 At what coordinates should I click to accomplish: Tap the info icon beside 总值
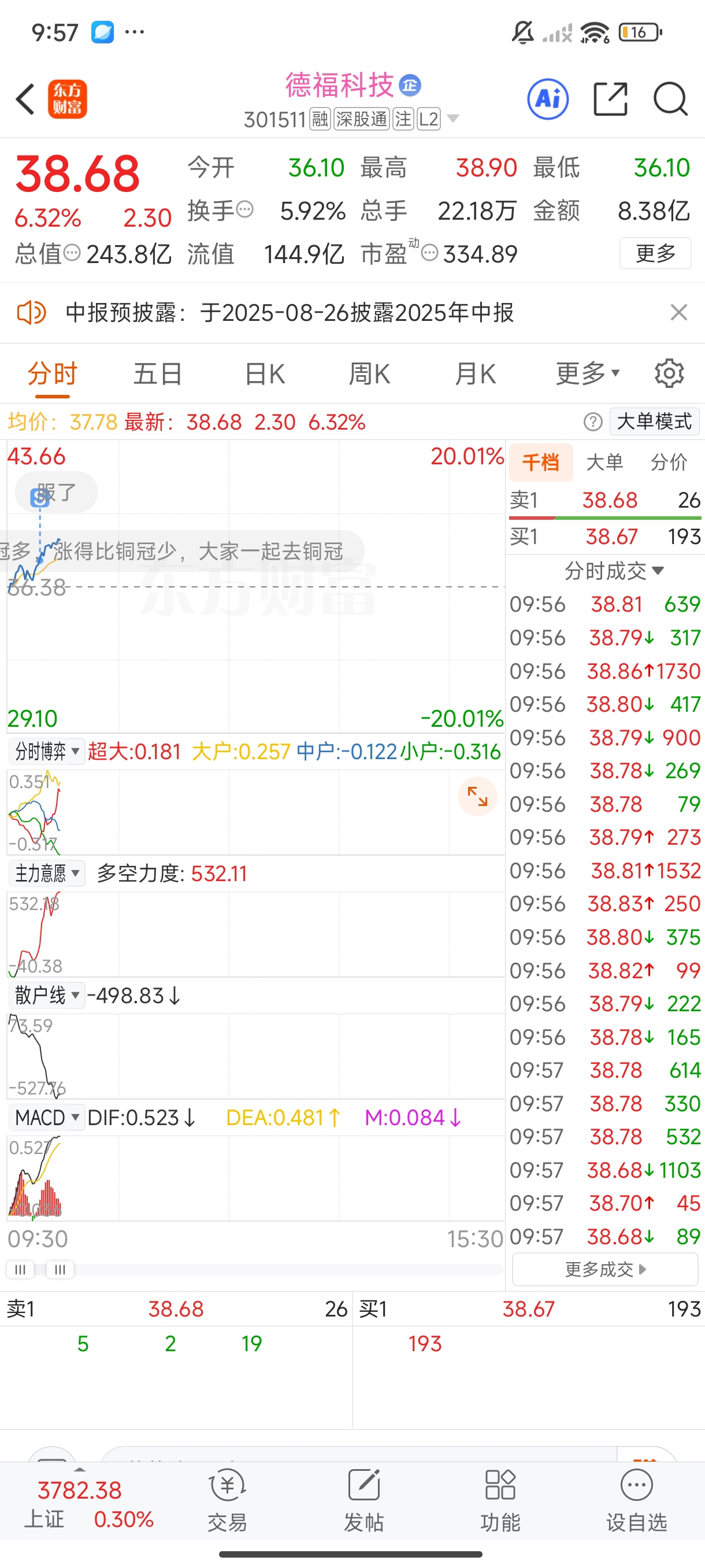click(72, 253)
